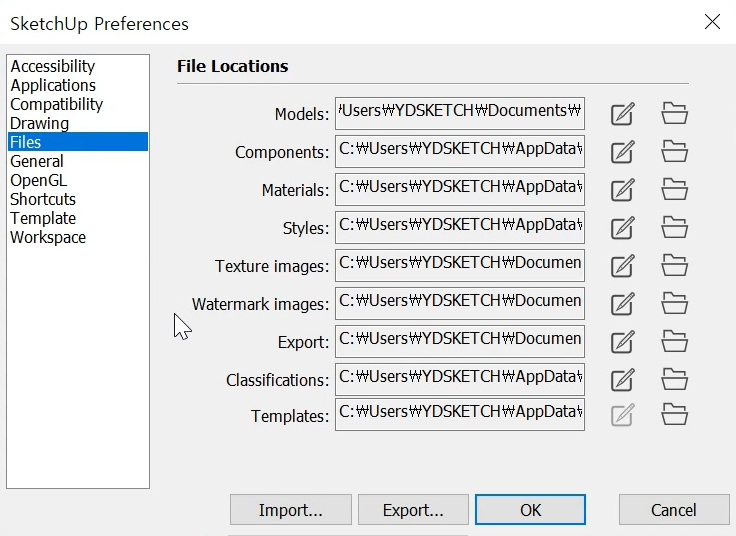Edit the Styles file location
Screen dimensions: 736x536
pos(622,228)
